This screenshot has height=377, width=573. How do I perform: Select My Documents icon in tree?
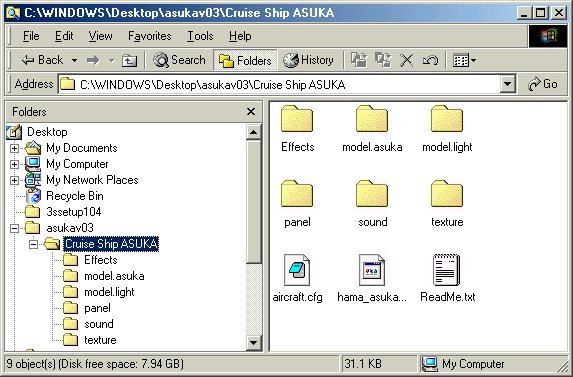(33, 148)
